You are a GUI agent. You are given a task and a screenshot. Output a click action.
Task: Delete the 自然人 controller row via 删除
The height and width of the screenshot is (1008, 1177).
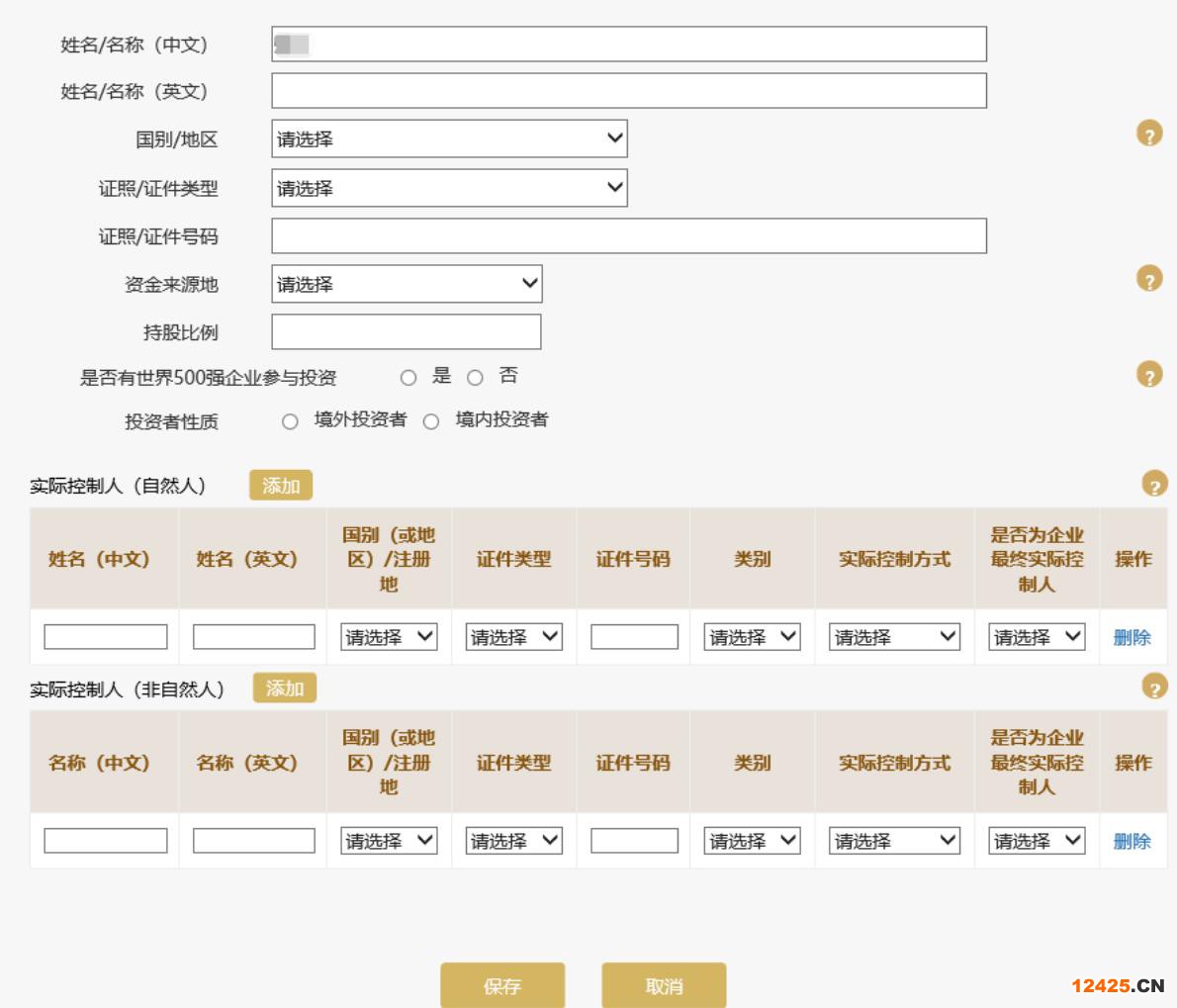tap(1132, 638)
